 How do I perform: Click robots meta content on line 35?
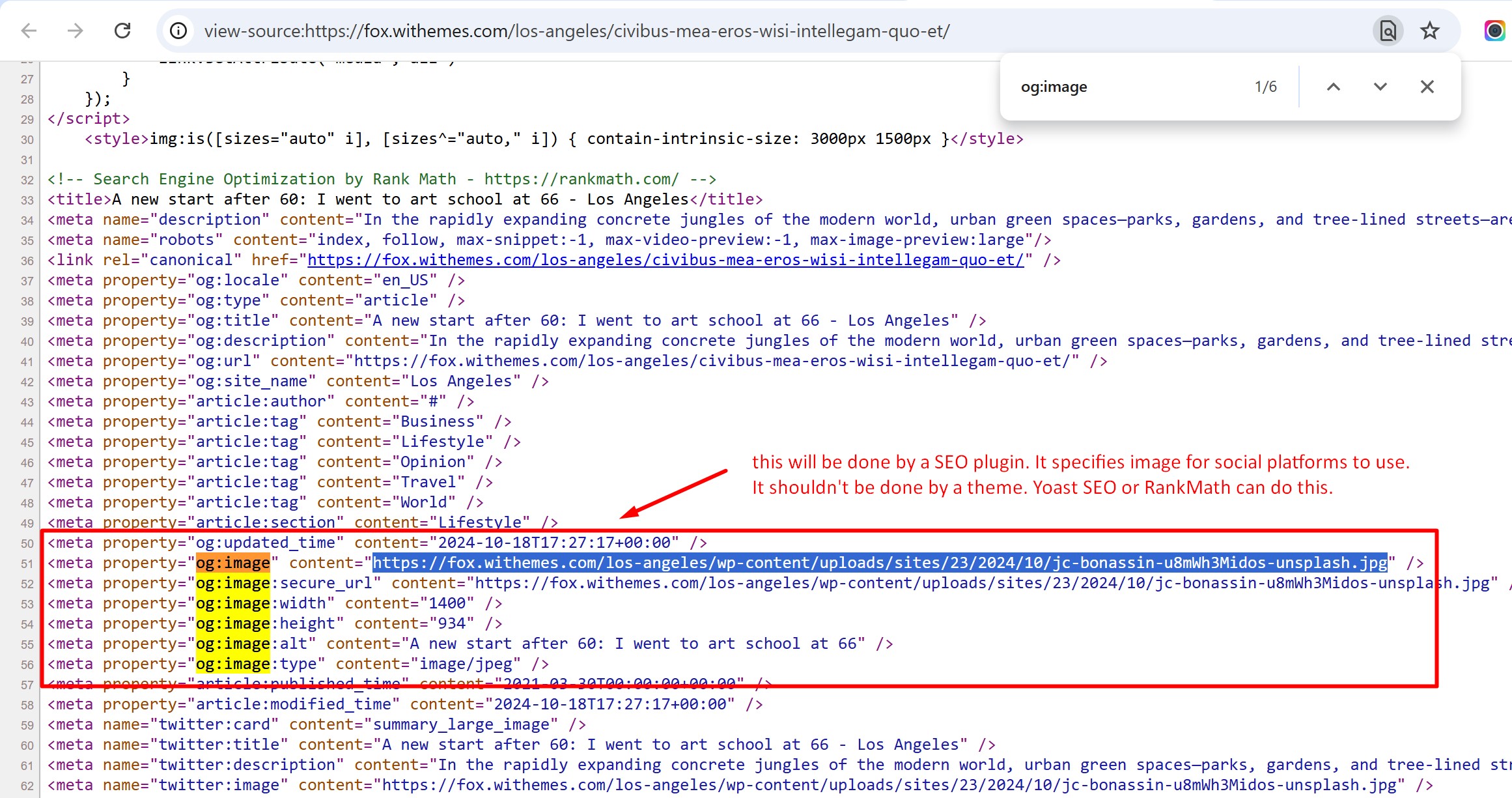point(671,240)
